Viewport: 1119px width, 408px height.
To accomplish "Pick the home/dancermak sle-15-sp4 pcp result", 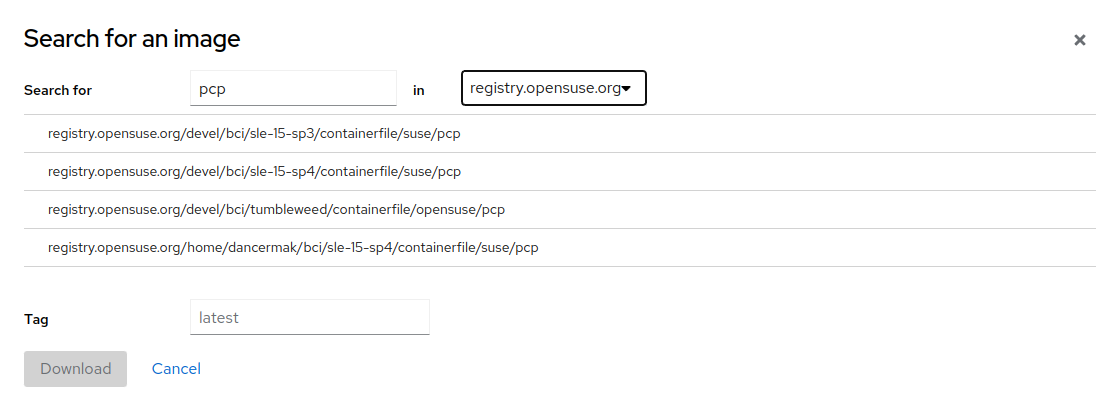I will 293,247.
